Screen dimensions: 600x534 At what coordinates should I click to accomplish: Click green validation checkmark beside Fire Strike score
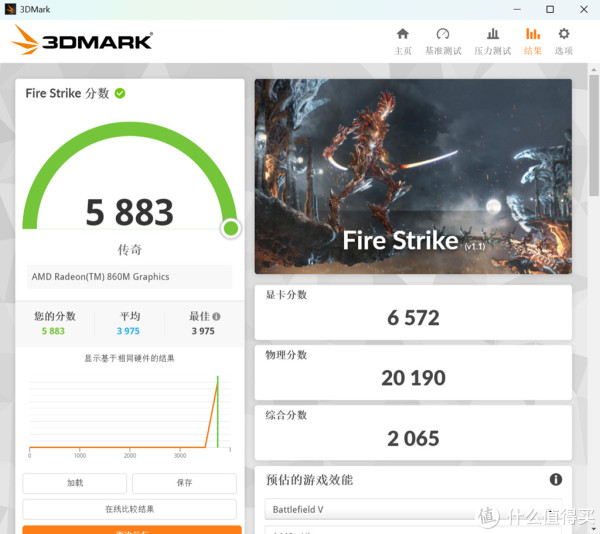point(120,93)
